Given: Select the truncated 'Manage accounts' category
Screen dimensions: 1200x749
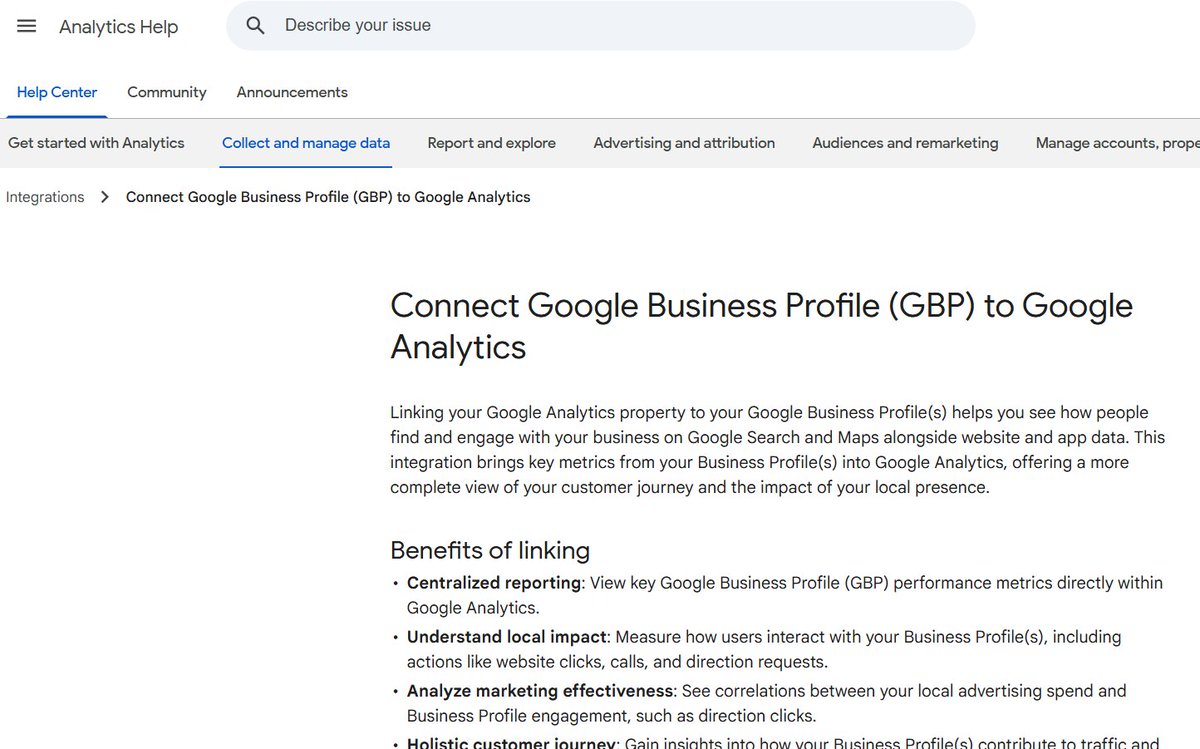Looking at the screenshot, I should pos(1117,143).
